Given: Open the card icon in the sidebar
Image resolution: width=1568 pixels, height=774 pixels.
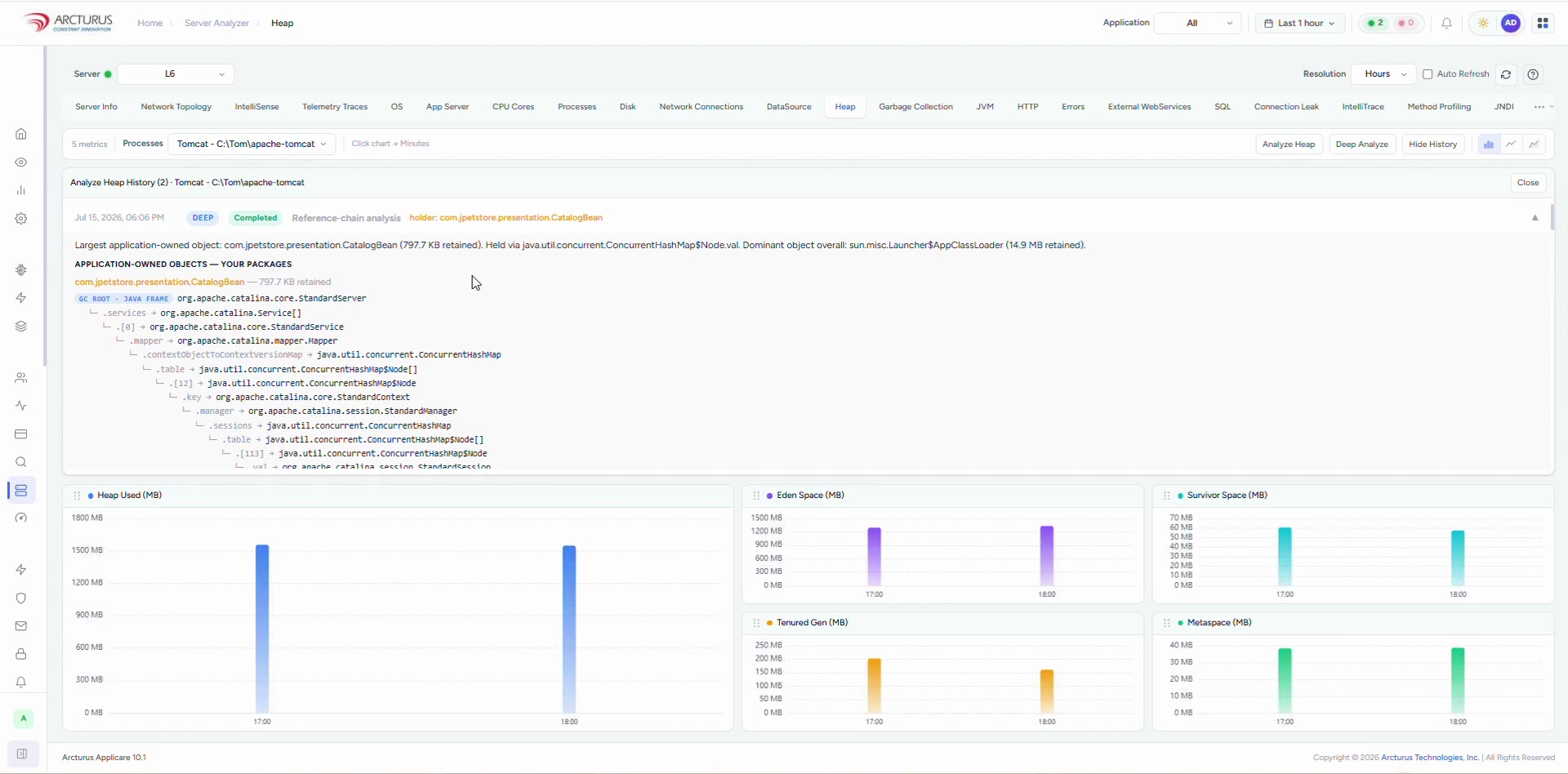Looking at the screenshot, I should coord(21,434).
